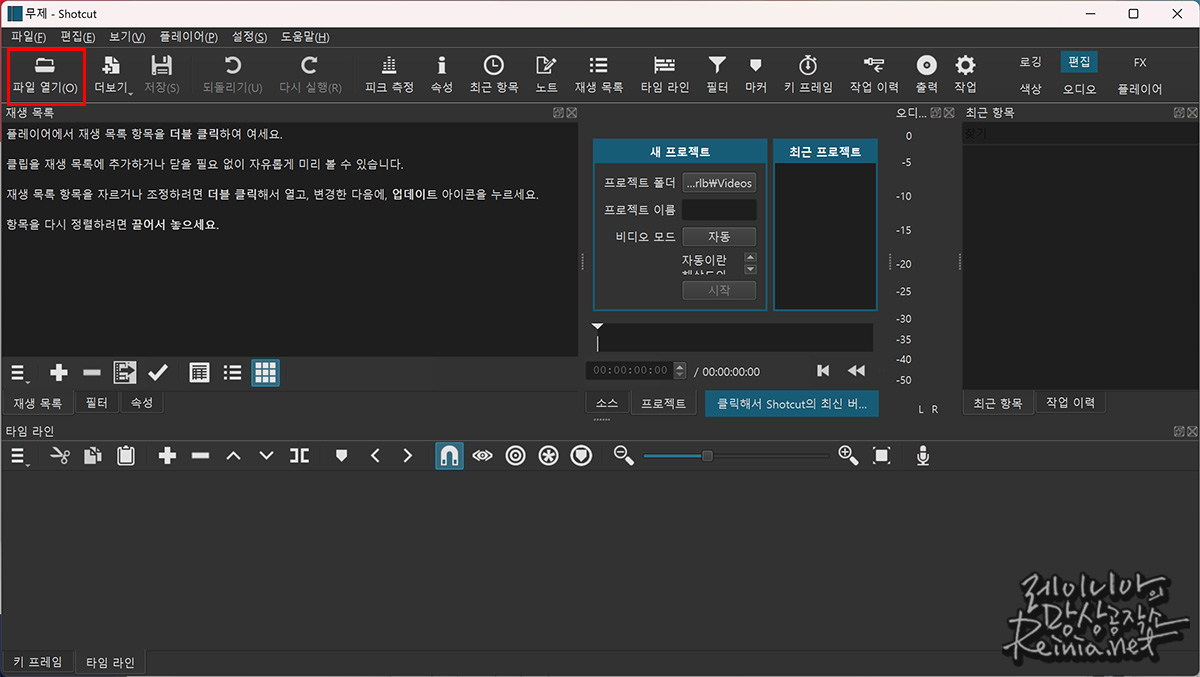The height and width of the screenshot is (677, 1200).
Task: Open the 비디오 모드 자동 dropdown
Action: pos(718,236)
